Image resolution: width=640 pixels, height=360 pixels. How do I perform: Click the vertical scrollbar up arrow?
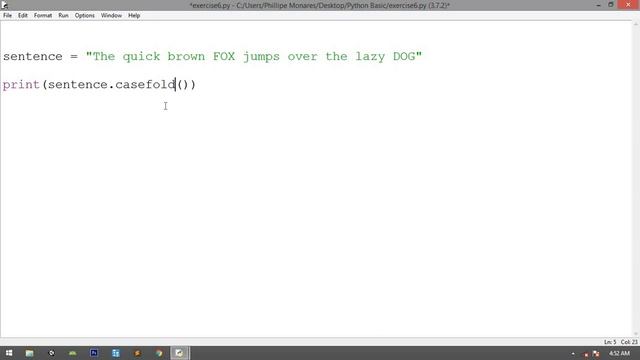pos(636,24)
